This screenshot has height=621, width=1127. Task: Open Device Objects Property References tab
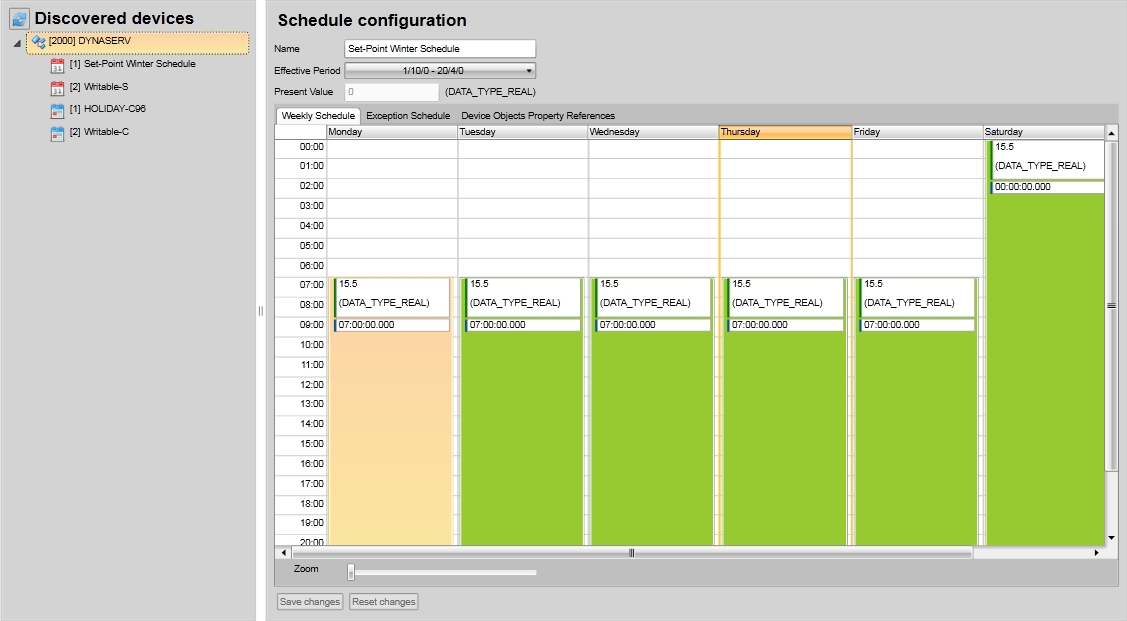coord(538,116)
